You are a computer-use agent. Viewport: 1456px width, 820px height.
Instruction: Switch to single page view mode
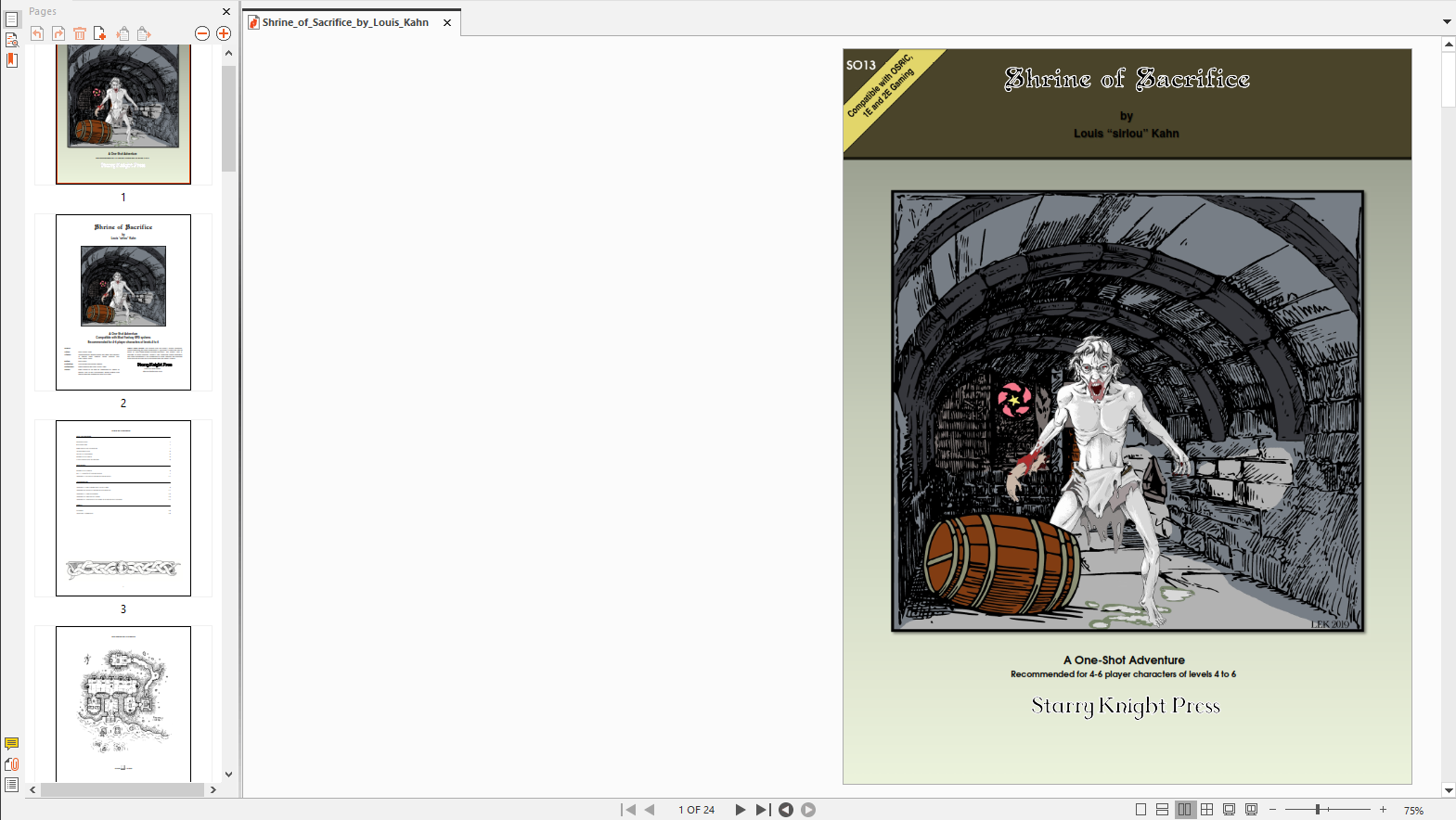[1140, 810]
